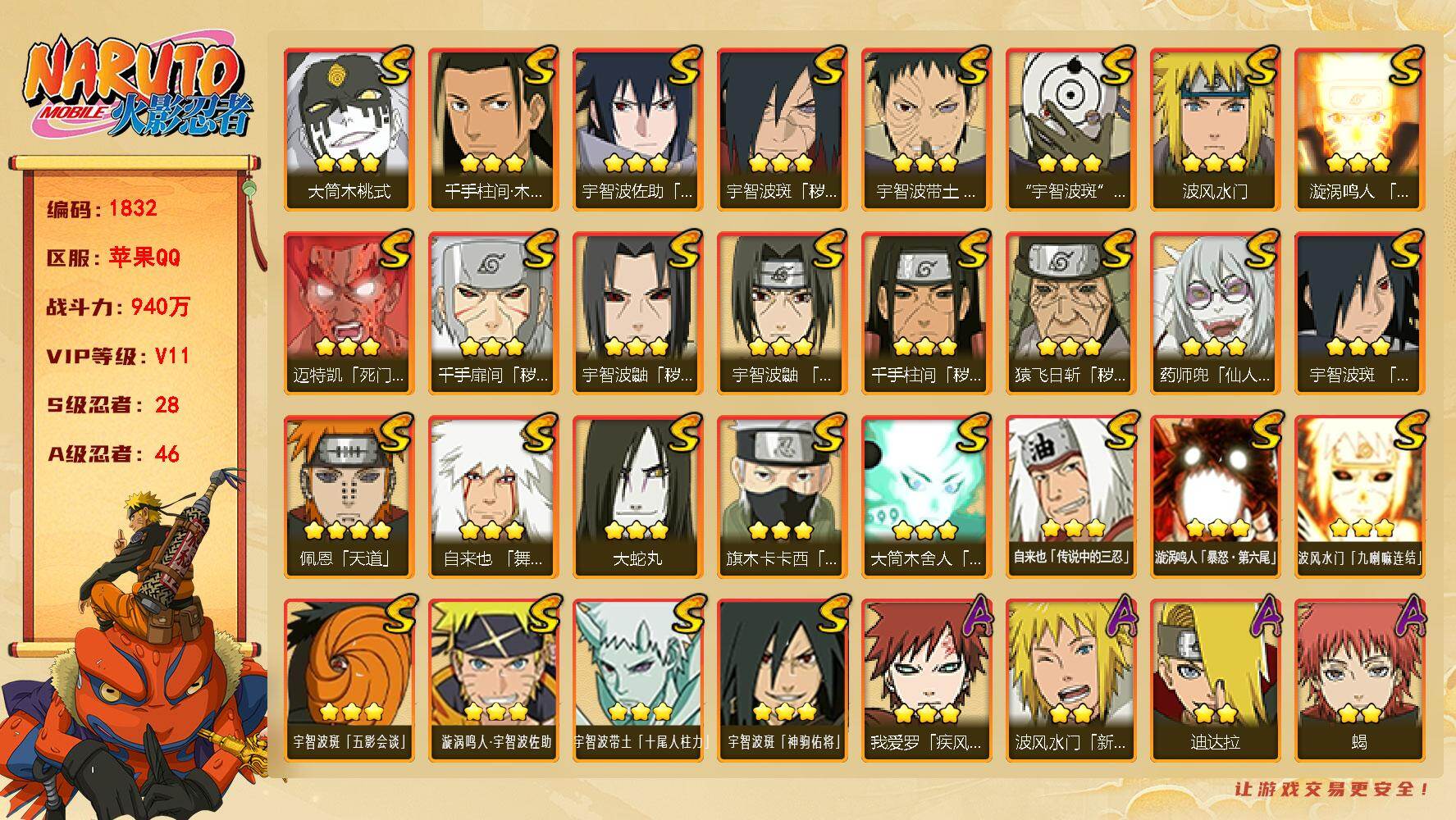Click the 战斗力 940万 stat line
Viewport: 1456px width, 820px height.
118,307
